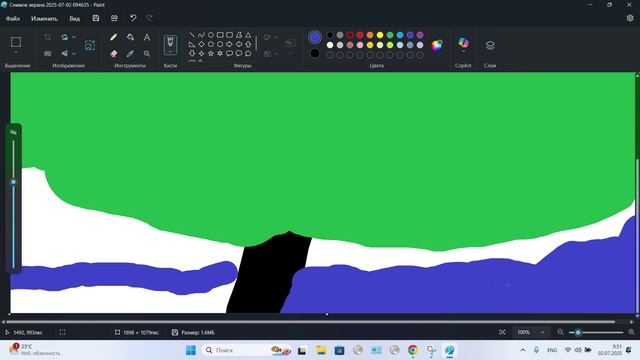The height and width of the screenshot is (360, 640).
Task: Pick the Diamond shape
Action: pos(201,44)
